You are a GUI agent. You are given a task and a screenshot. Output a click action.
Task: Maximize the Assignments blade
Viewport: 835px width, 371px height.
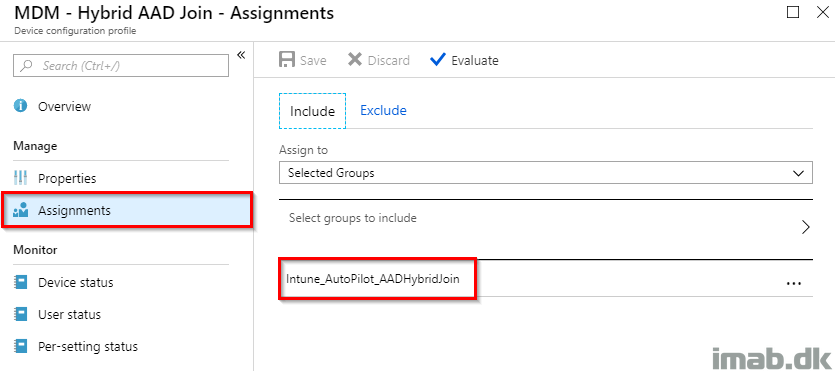(792, 12)
